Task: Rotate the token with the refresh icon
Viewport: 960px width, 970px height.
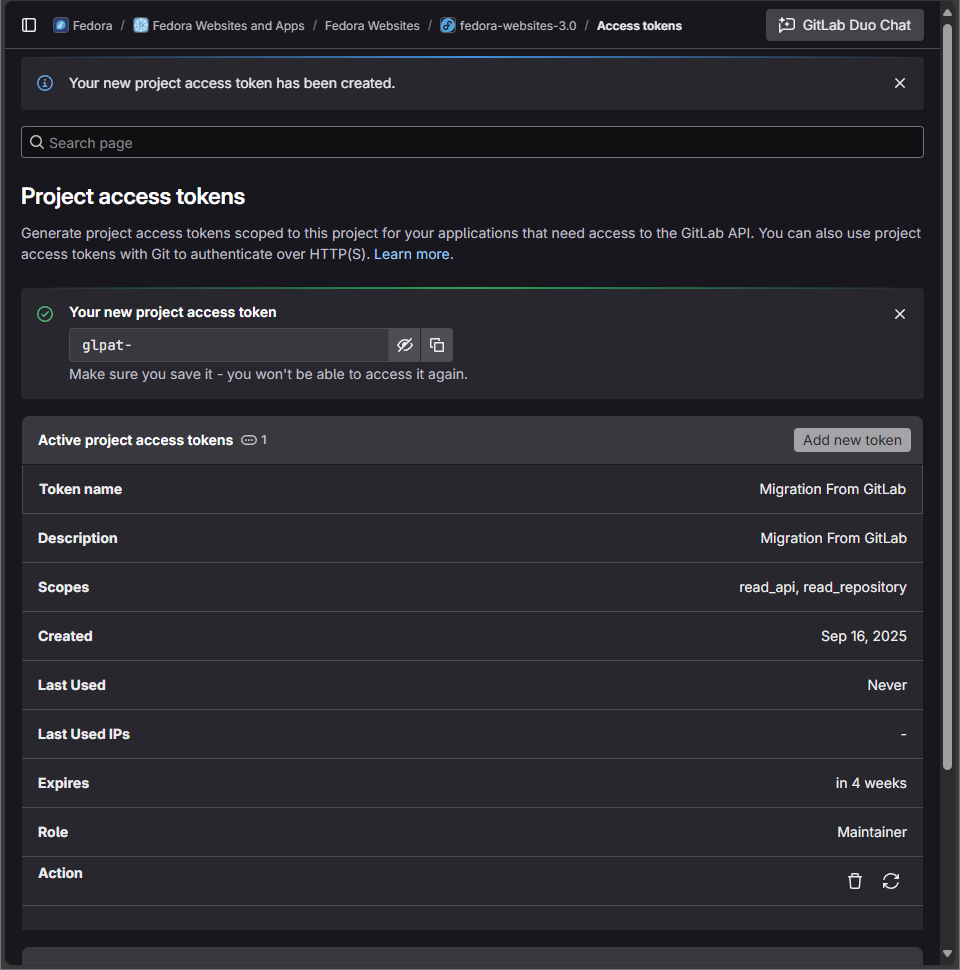Action: [891, 881]
